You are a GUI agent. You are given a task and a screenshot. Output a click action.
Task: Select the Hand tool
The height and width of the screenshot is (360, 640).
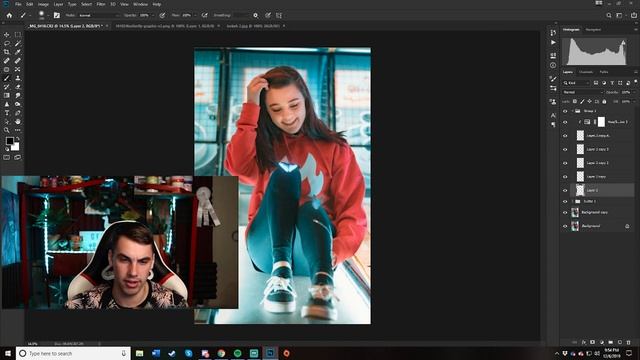coord(18,122)
